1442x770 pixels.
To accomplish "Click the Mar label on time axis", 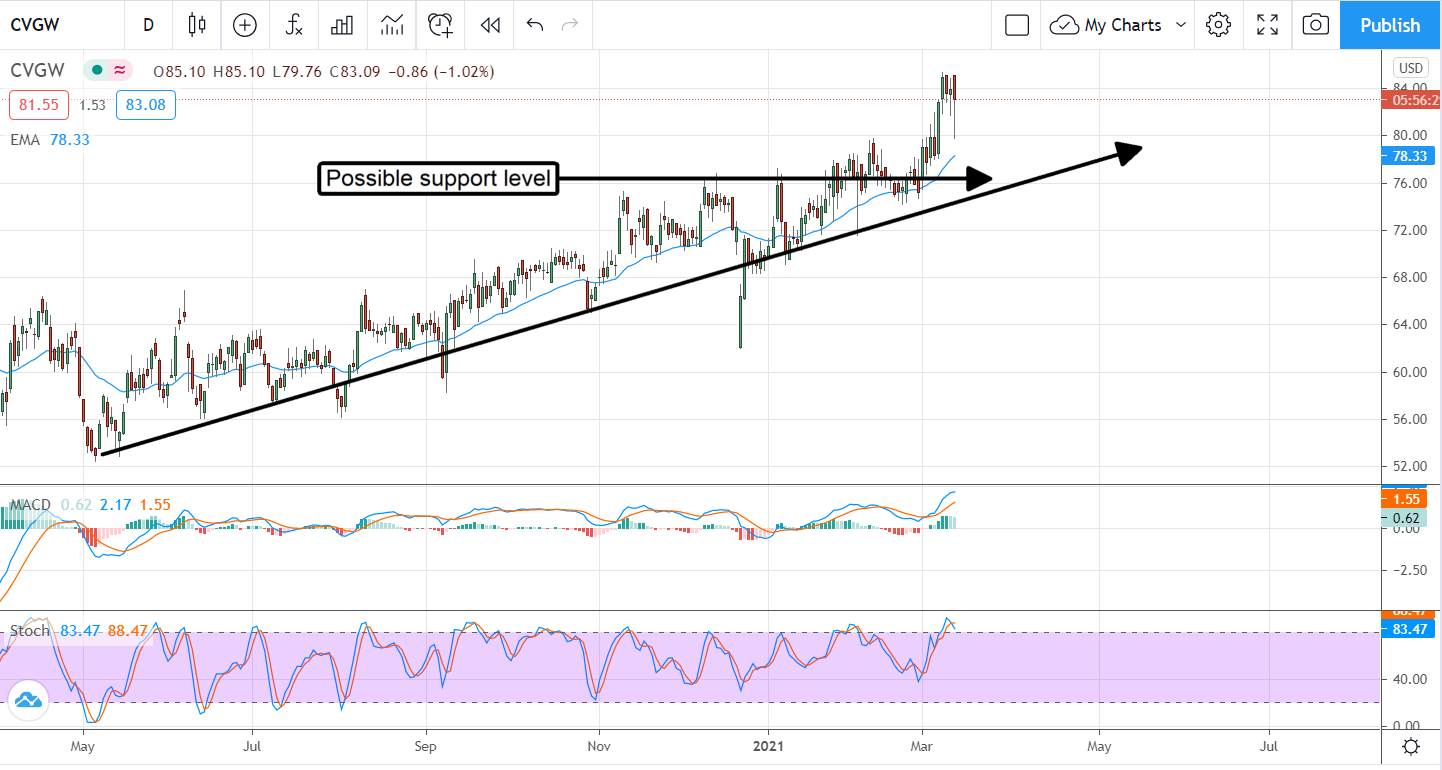I will [x=922, y=746].
